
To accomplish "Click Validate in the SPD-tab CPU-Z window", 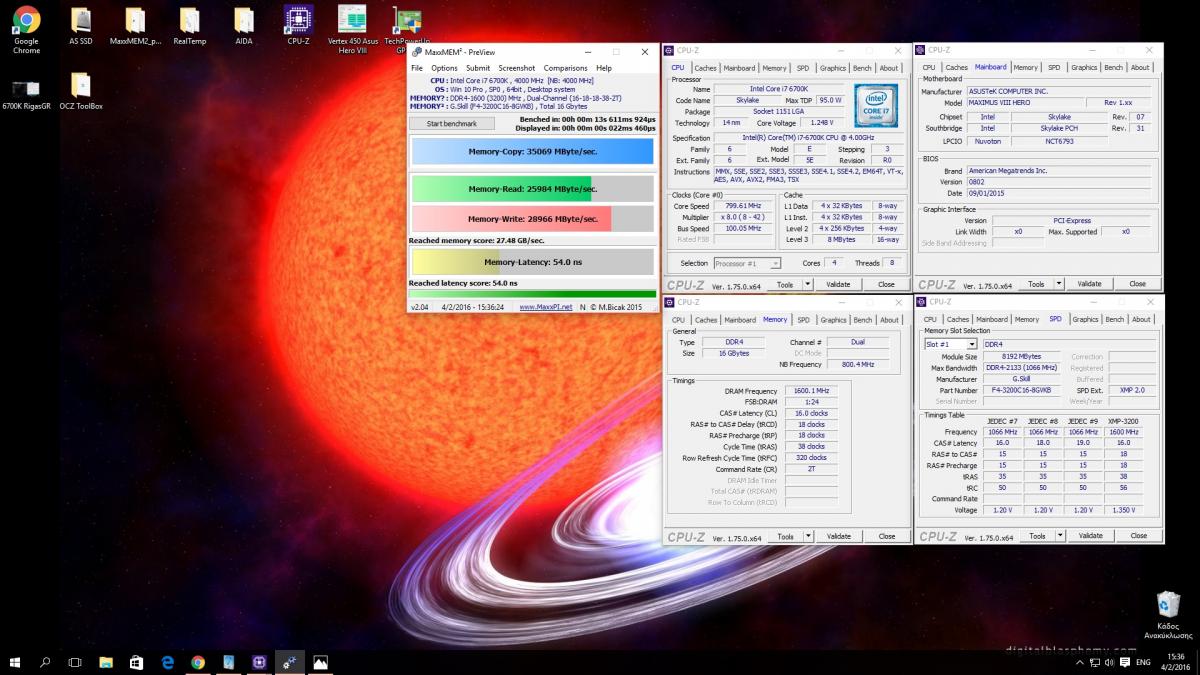I will pos(1089,536).
